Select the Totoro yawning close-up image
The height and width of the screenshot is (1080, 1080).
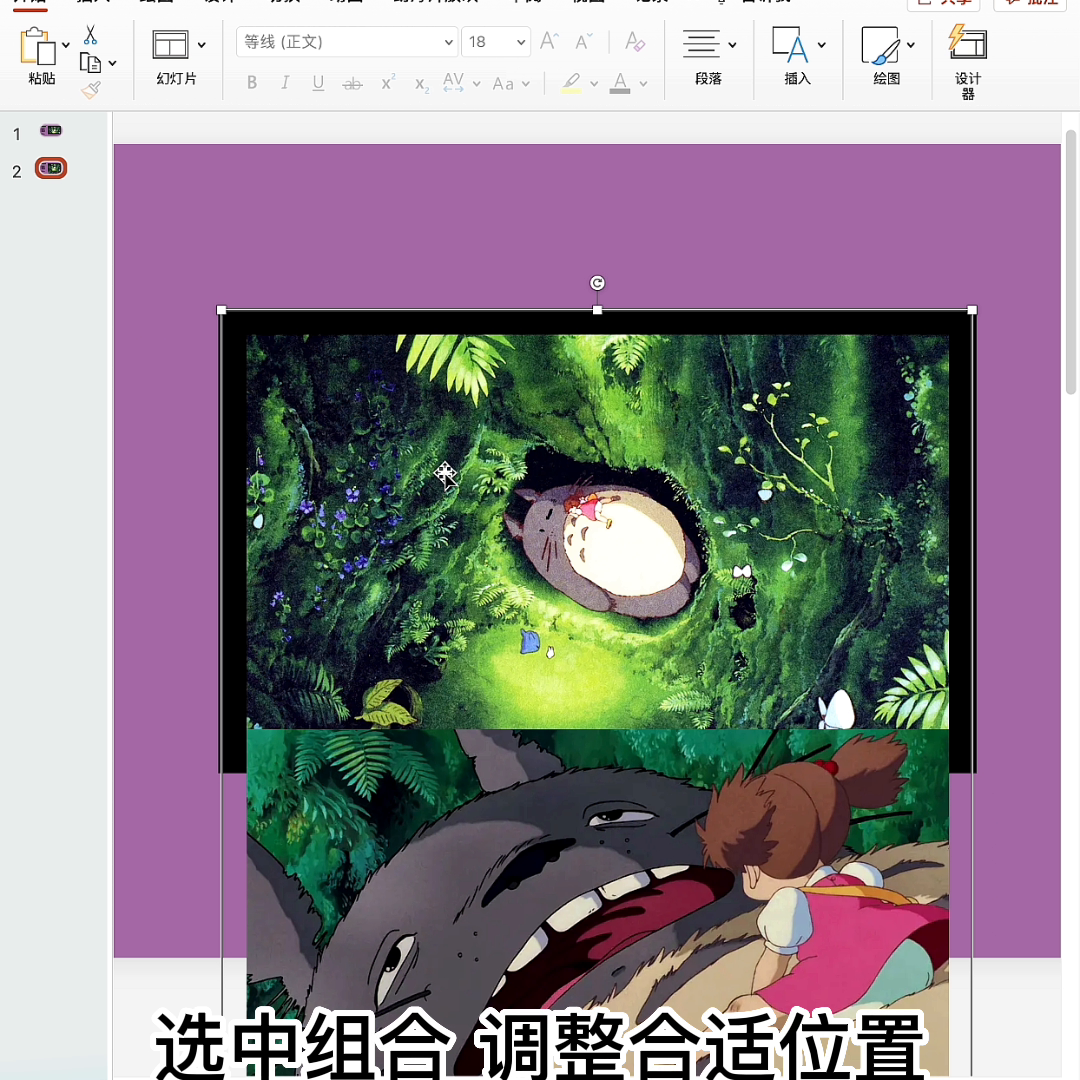pyautogui.click(x=597, y=904)
